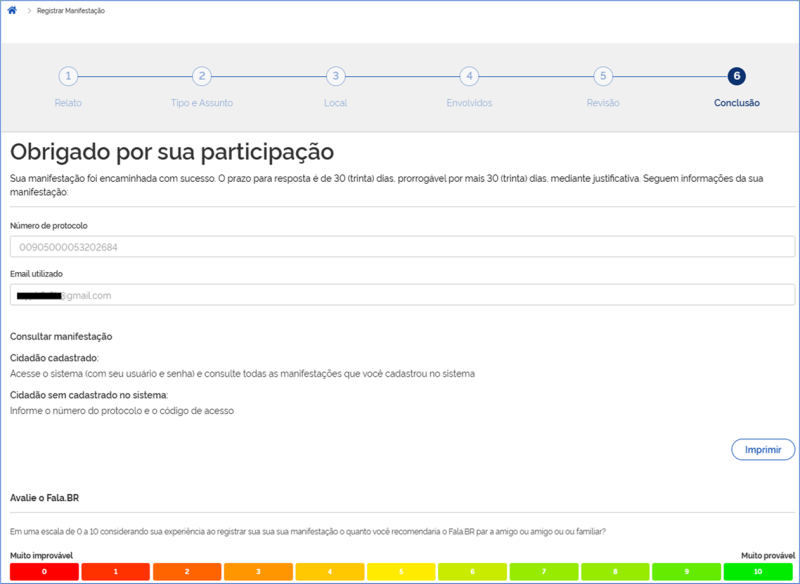This screenshot has width=800, height=584.
Task: Select step 4 Envolvidos circle
Action: coord(471,76)
